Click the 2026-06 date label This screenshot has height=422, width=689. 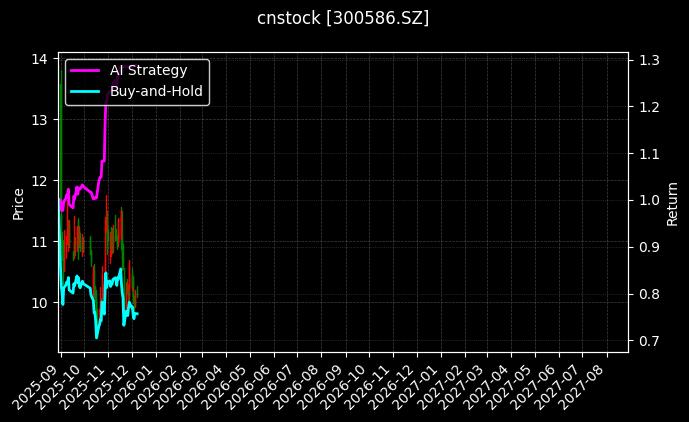(x=249, y=387)
